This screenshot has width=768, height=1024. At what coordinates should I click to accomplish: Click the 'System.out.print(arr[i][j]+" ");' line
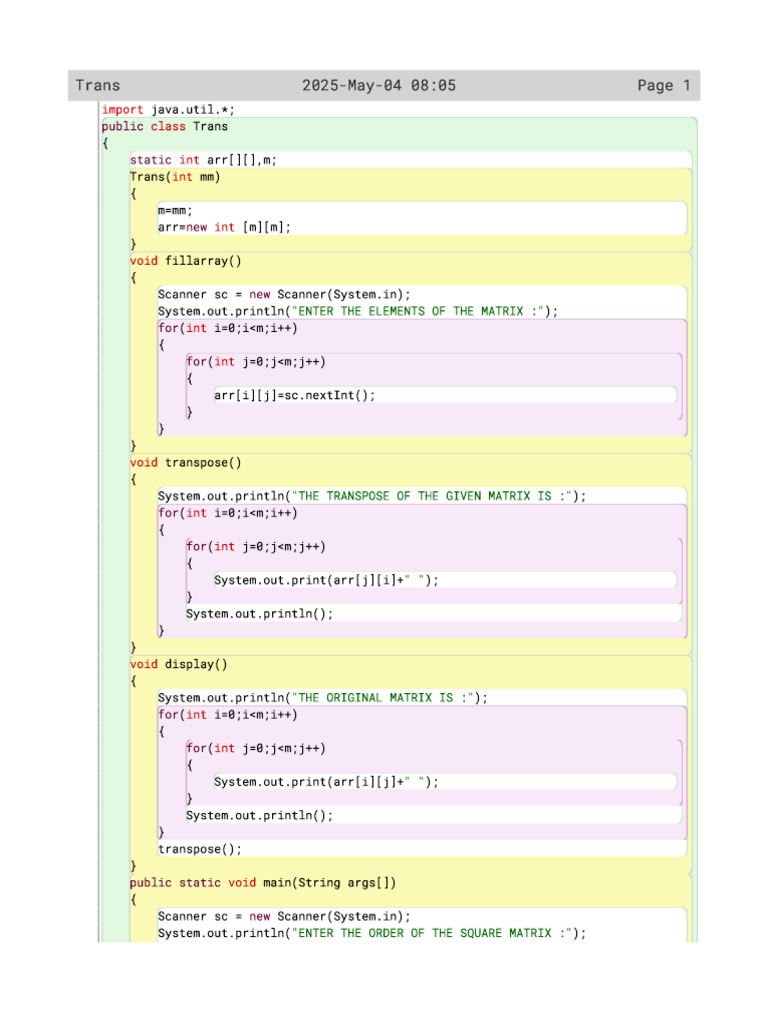coord(327,782)
